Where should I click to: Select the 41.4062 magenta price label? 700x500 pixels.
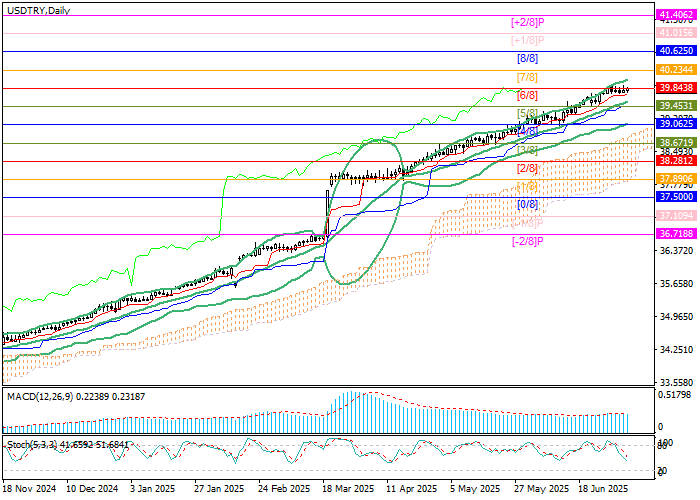[676, 15]
